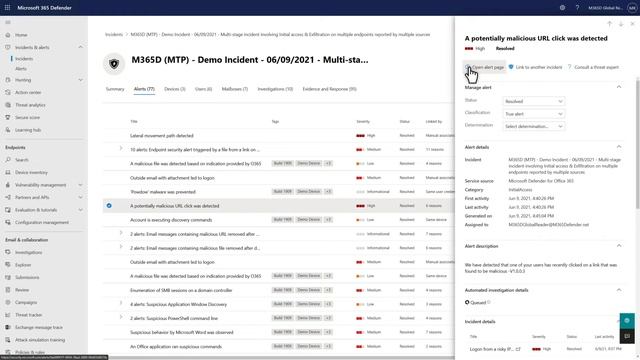Click the Search icon under Endpoints
Image resolution: width=640 pixels, height=360 pixels.
pos(8,160)
